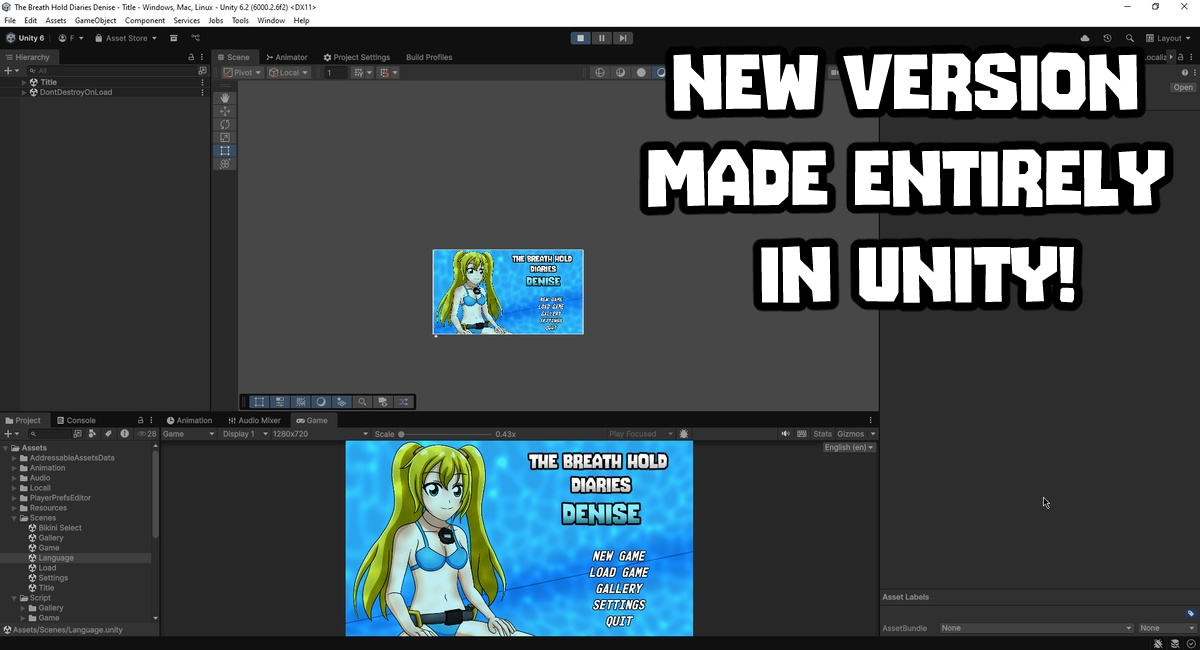This screenshot has width=1200, height=650.
Task: Open the Asset Store dropdown
Action: (x=126, y=38)
